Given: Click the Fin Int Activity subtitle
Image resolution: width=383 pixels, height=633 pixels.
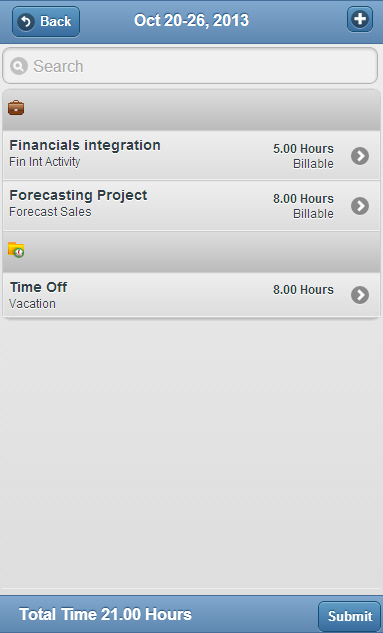Looking at the screenshot, I should tap(45, 162).
